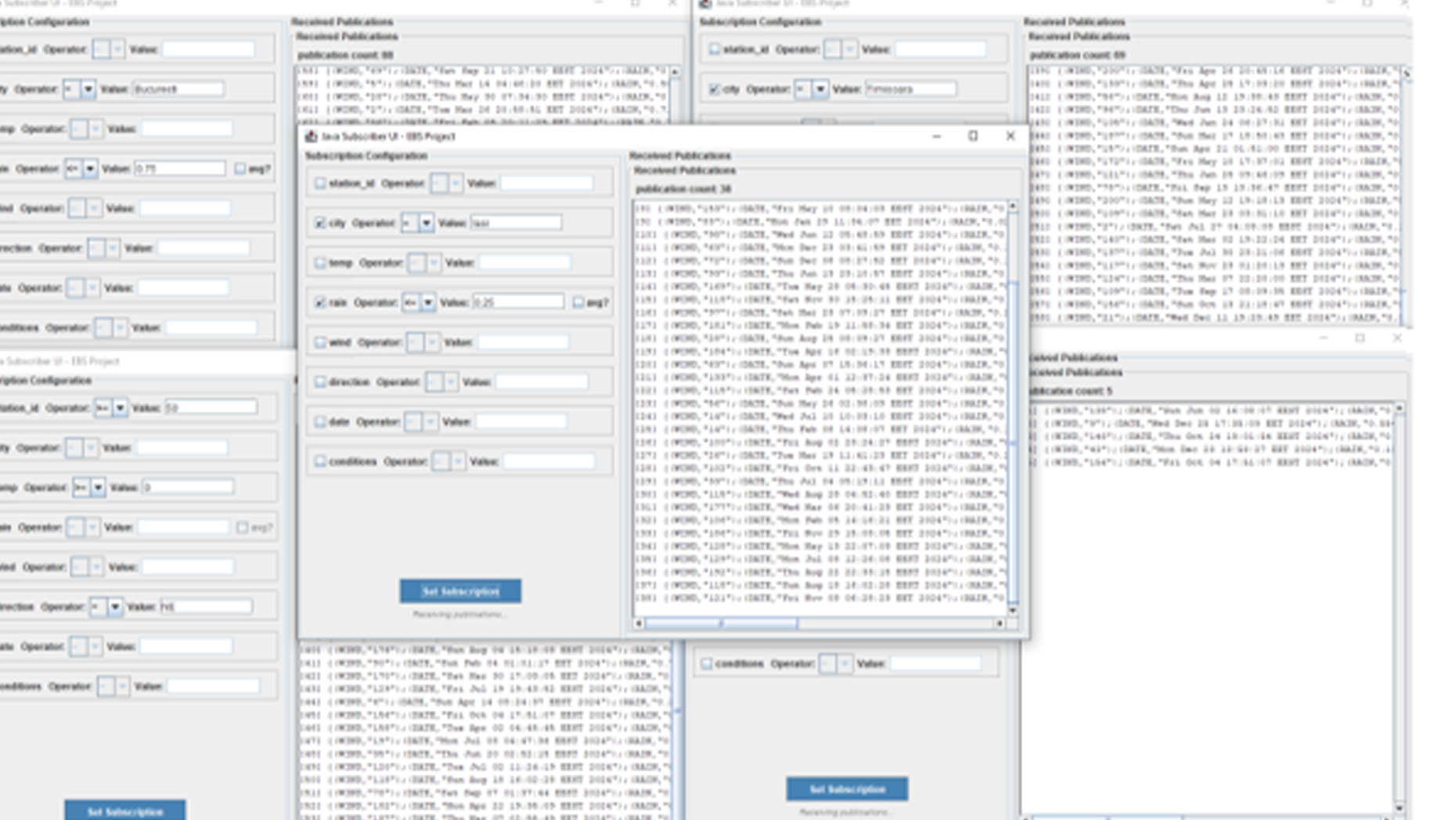
Task: Click the scroll-down arrow in the publication count 5 window
Action: tap(1399, 808)
